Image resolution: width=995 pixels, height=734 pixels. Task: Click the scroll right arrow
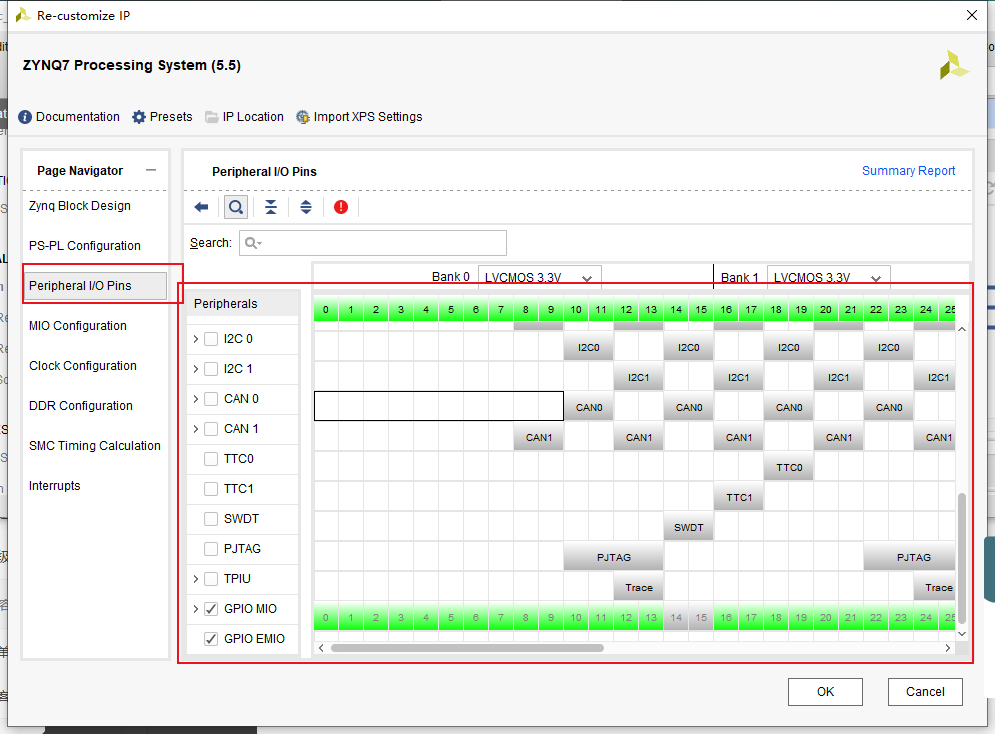pyautogui.click(x=947, y=648)
